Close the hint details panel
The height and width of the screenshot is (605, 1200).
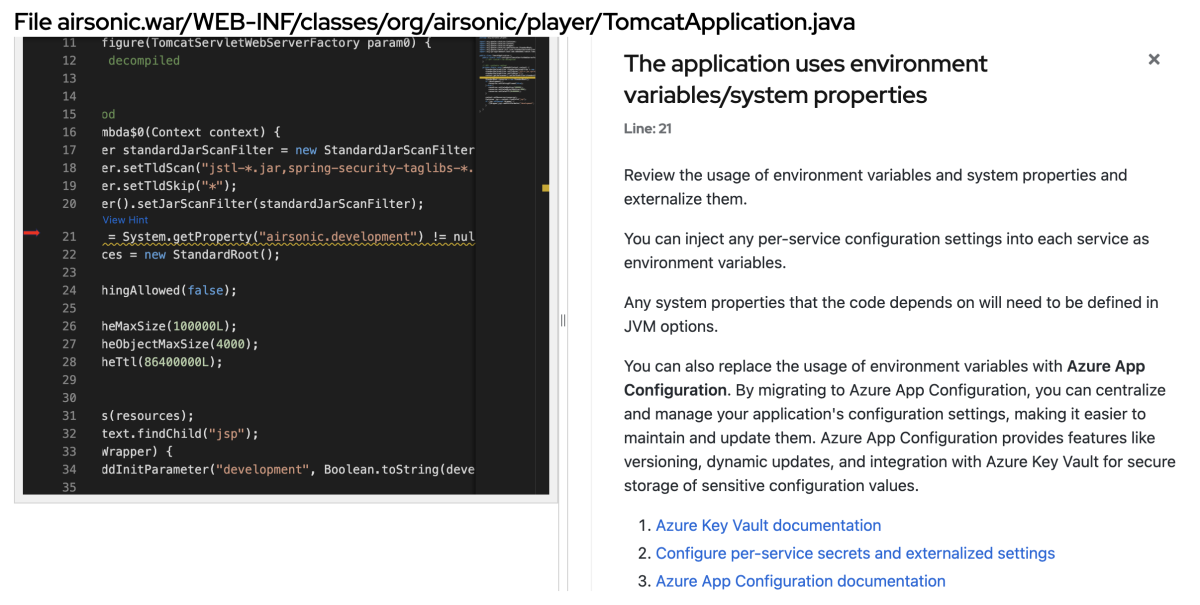[1154, 60]
